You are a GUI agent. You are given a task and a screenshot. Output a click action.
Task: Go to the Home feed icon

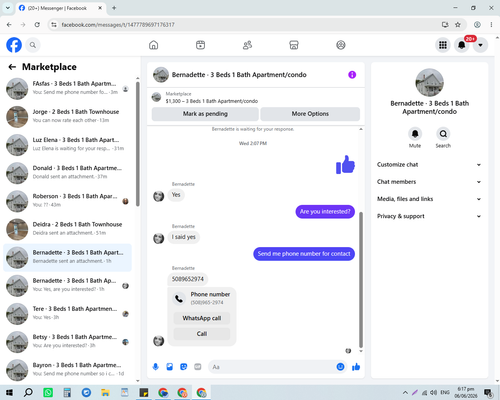tap(154, 45)
